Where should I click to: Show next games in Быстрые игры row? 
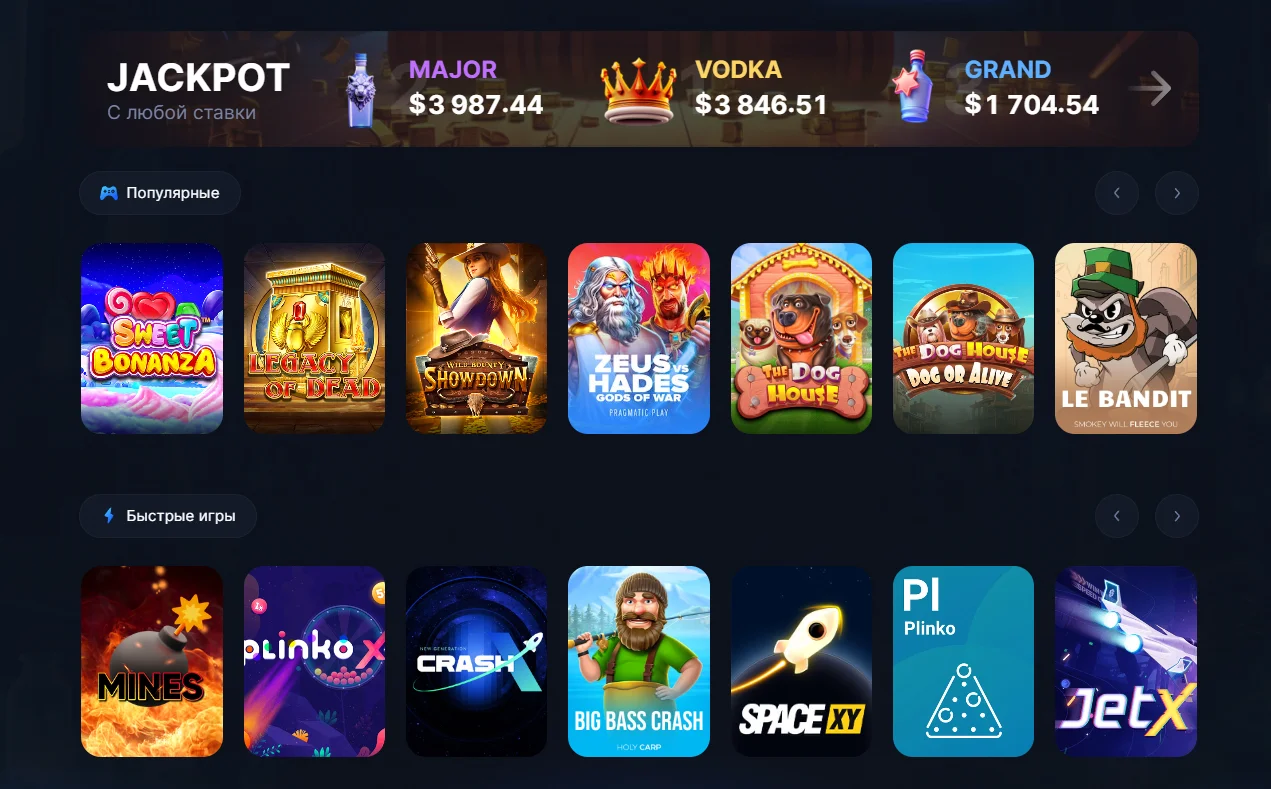1177,516
